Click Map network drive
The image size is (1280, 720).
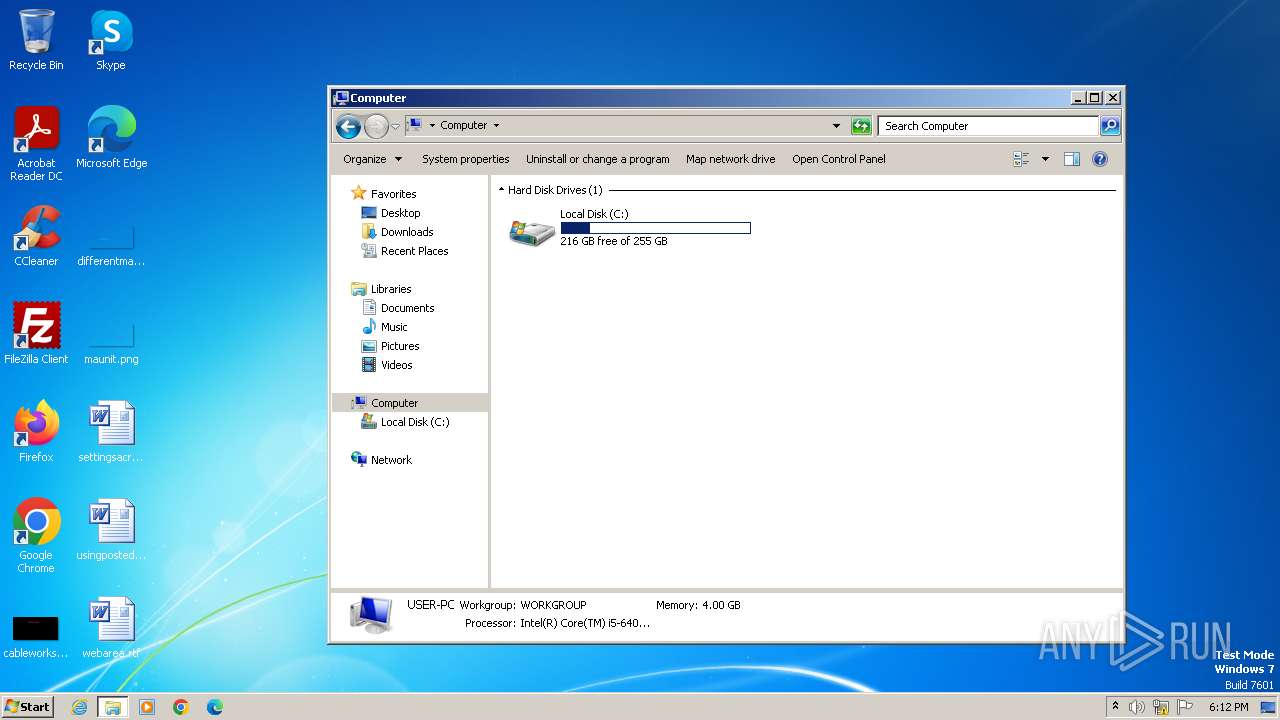coord(730,159)
